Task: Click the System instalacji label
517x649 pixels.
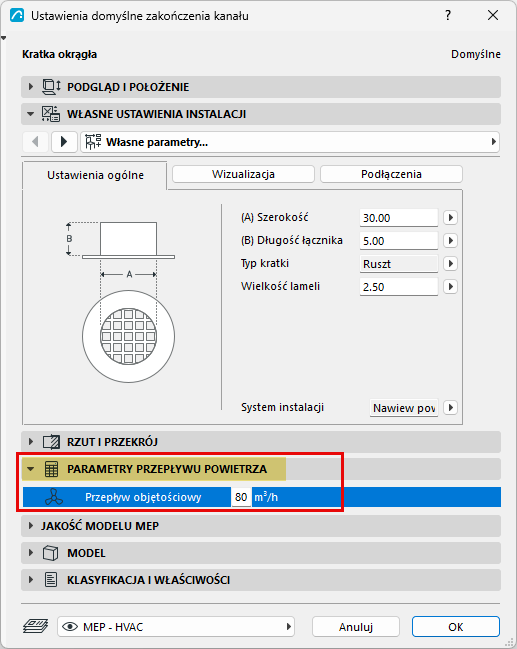Action: 282,407
